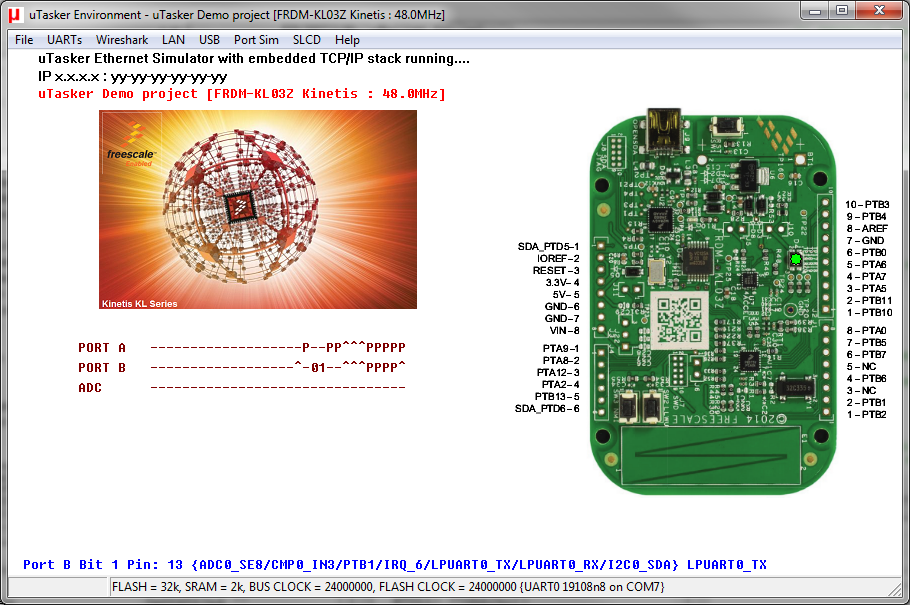Click the red uTasker Demo project heading
The image size is (910, 605).
point(242,94)
